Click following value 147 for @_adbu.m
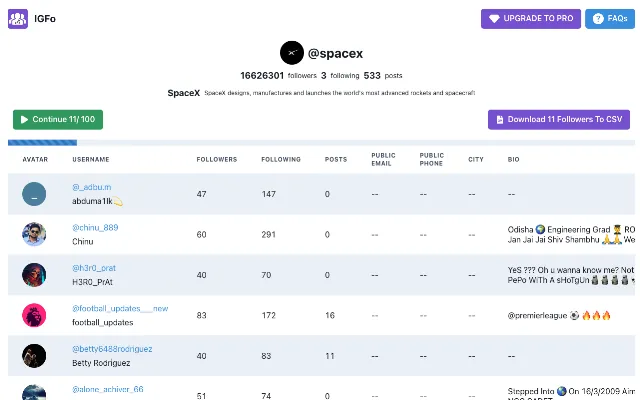The image size is (640, 400). 269,194
